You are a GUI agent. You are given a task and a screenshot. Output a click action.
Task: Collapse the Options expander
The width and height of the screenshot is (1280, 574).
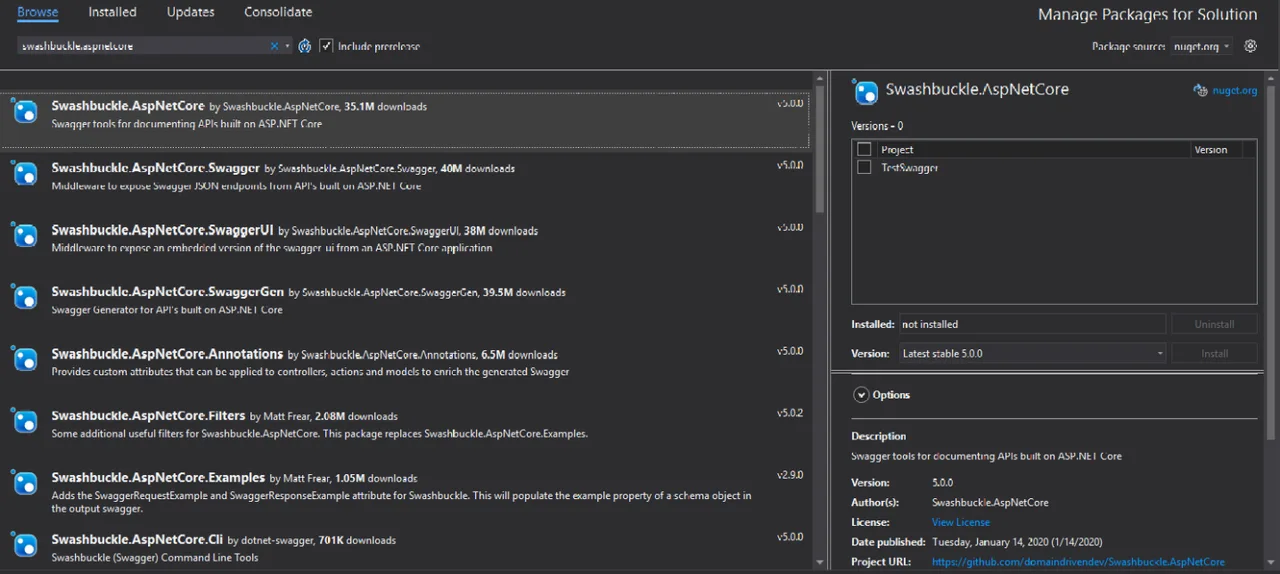pyautogui.click(x=861, y=395)
